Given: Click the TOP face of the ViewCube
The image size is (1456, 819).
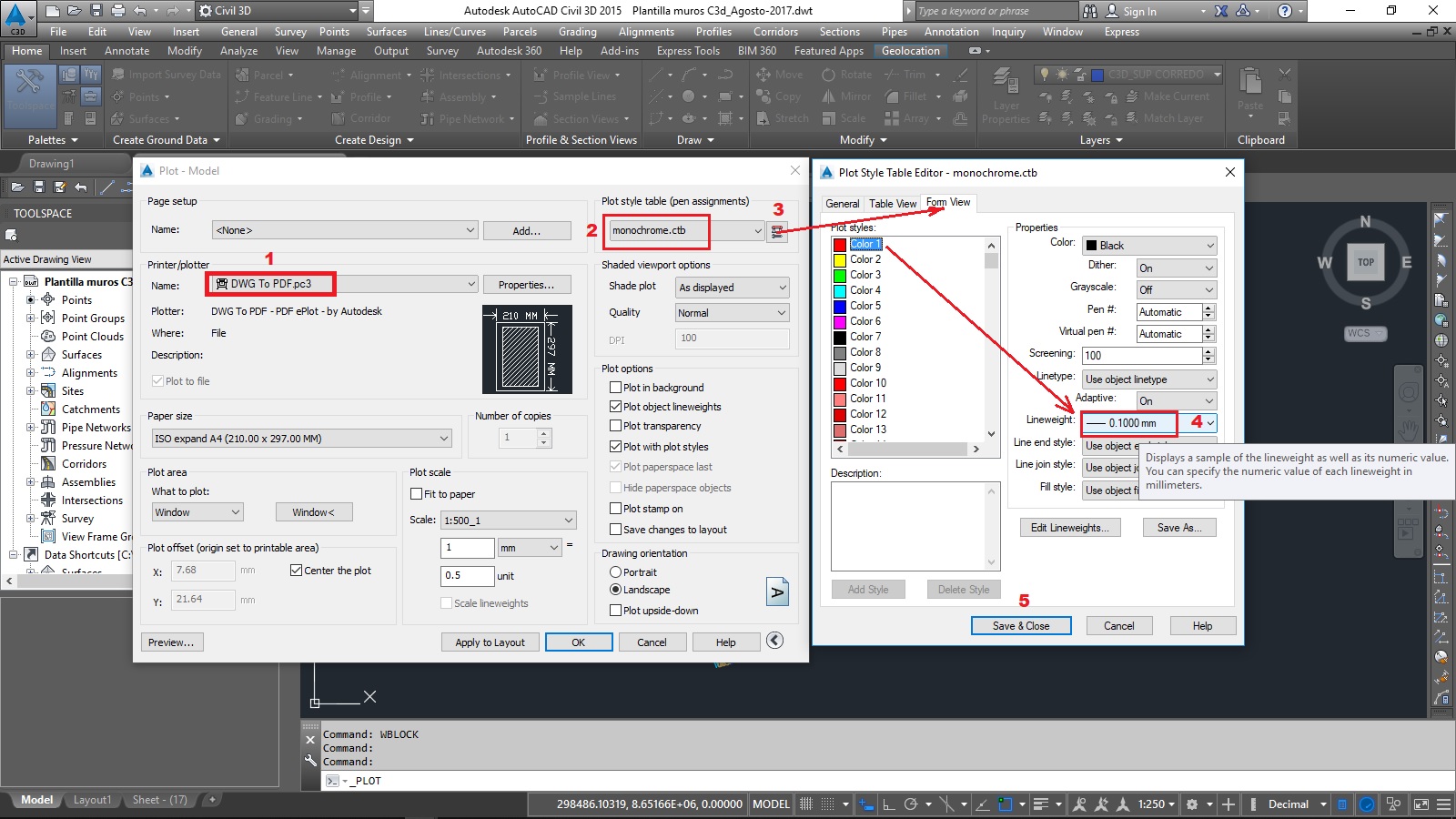Looking at the screenshot, I should (1366, 262).
